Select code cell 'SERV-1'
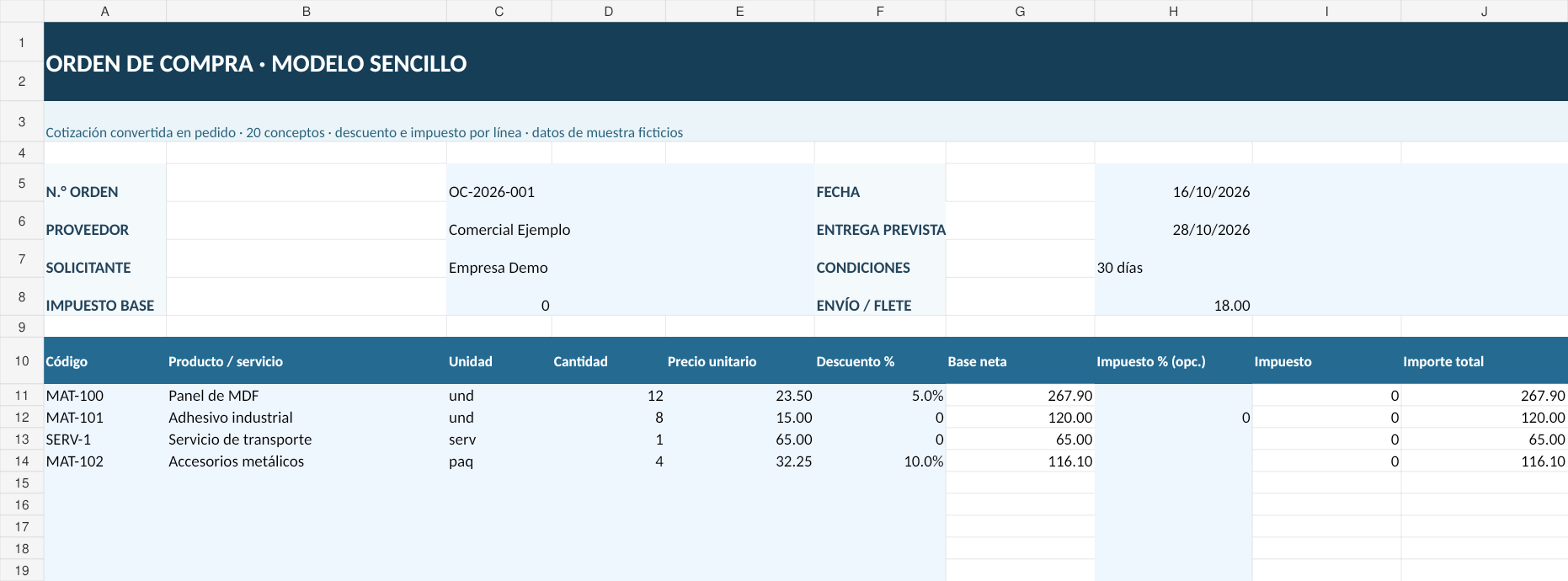This screenshot has height=581, width=1568. 105,440
